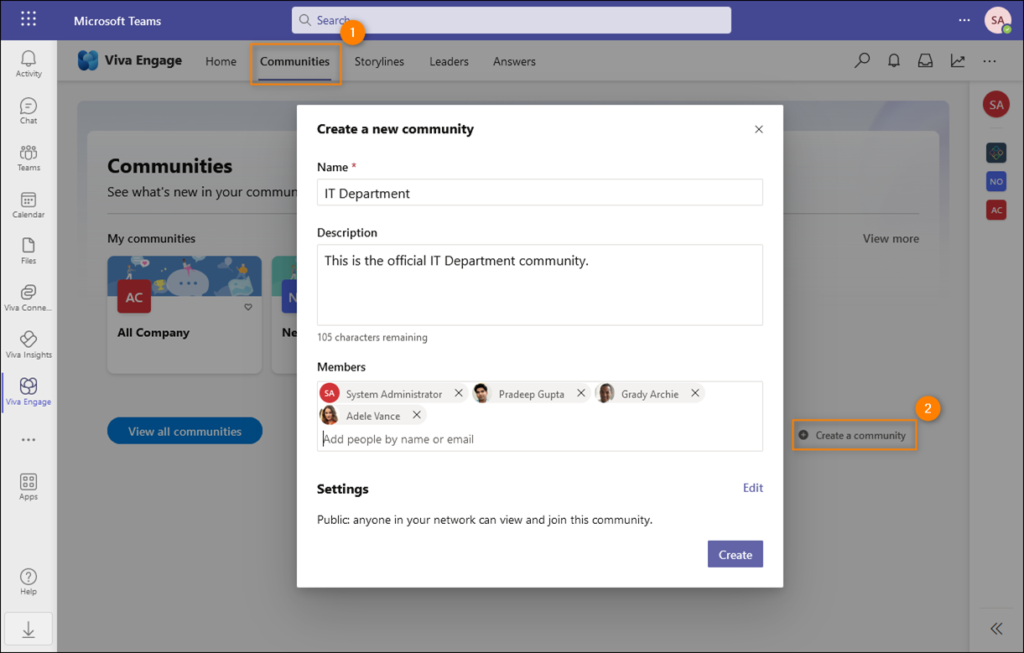Click View all communities button
Image resolution: width=1024 pixels, height=653 pixels.
pos(185,431)
